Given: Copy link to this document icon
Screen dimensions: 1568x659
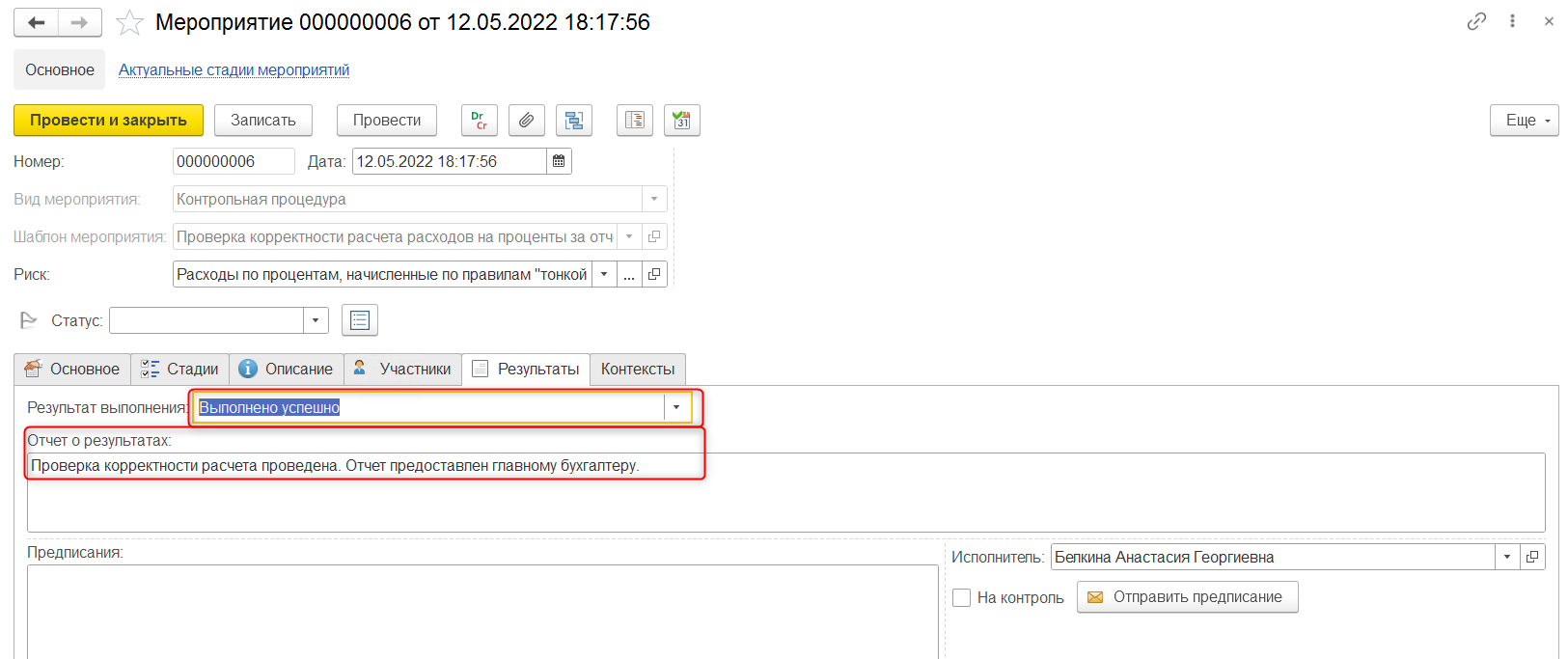Looking at the screenshot, I should [1475, 21].
